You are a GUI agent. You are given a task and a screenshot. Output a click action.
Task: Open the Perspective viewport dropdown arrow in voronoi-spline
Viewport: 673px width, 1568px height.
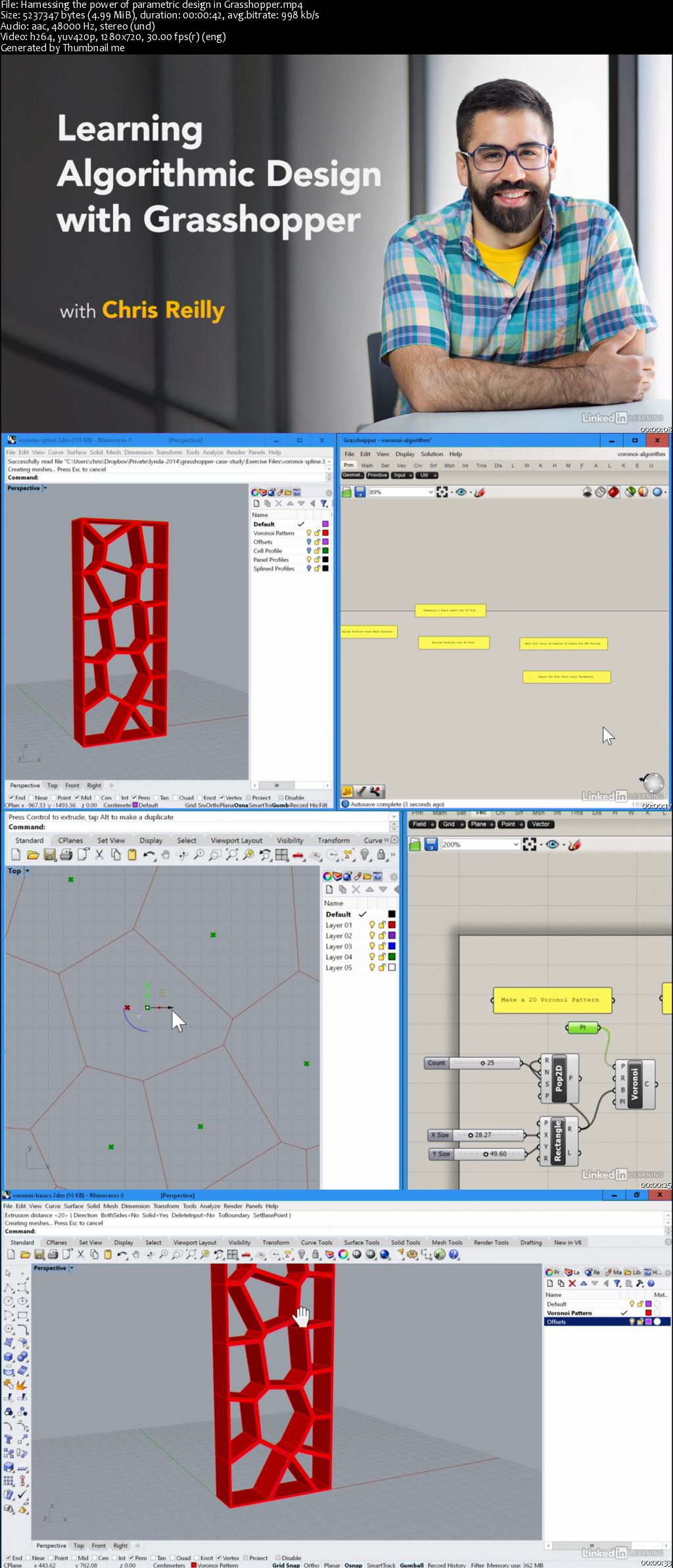coord(45,488)
